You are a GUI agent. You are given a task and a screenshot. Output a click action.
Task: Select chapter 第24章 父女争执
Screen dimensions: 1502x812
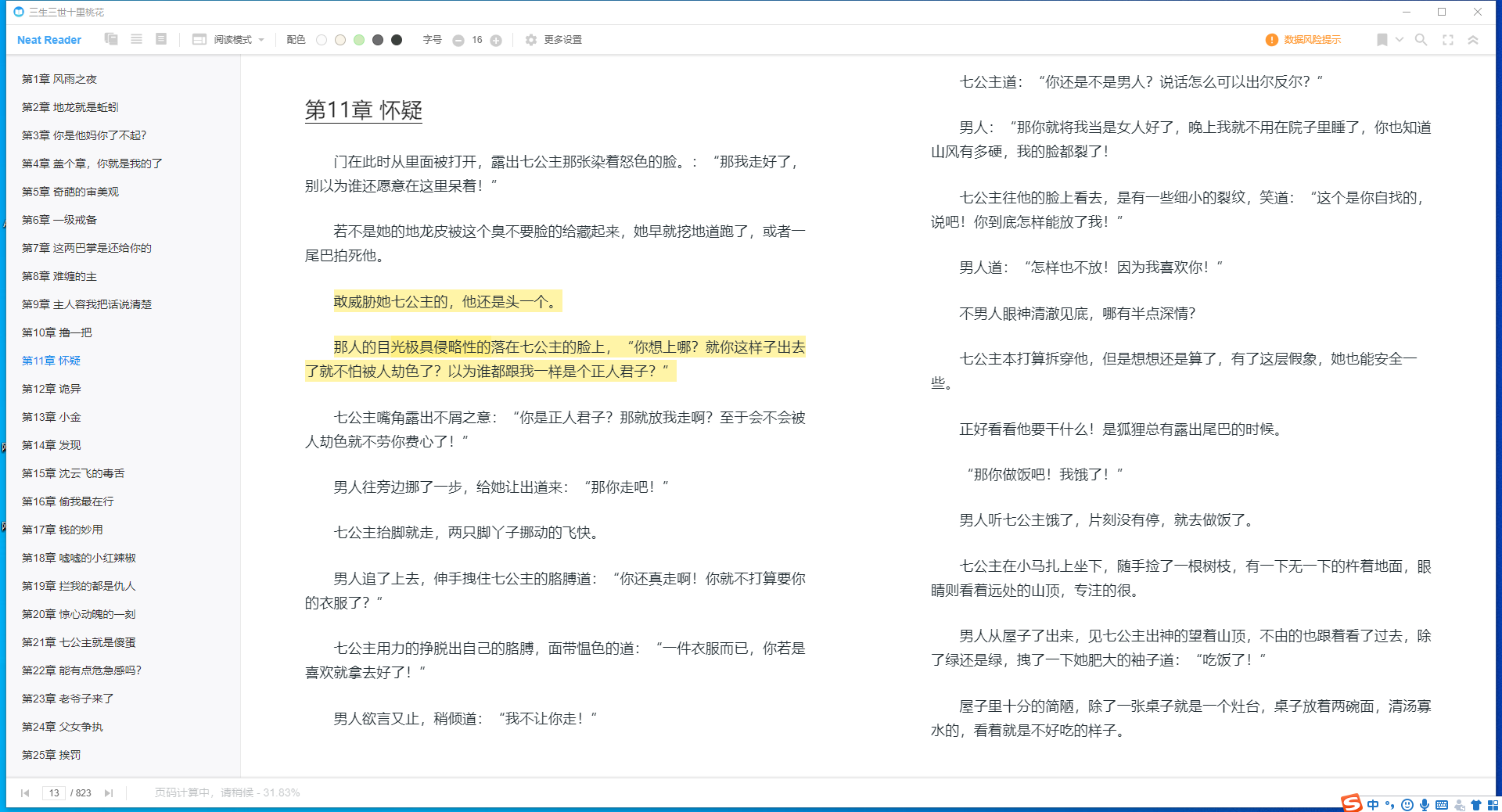pyautogui.click(x=63, y=727)
